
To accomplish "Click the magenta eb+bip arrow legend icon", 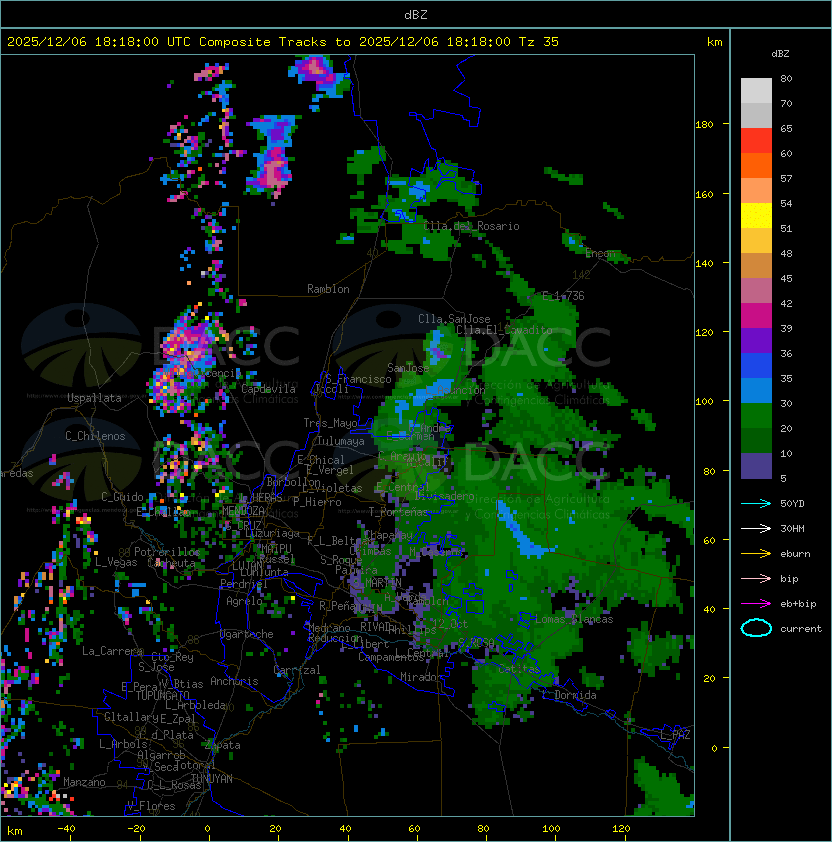I will [756, 604].
